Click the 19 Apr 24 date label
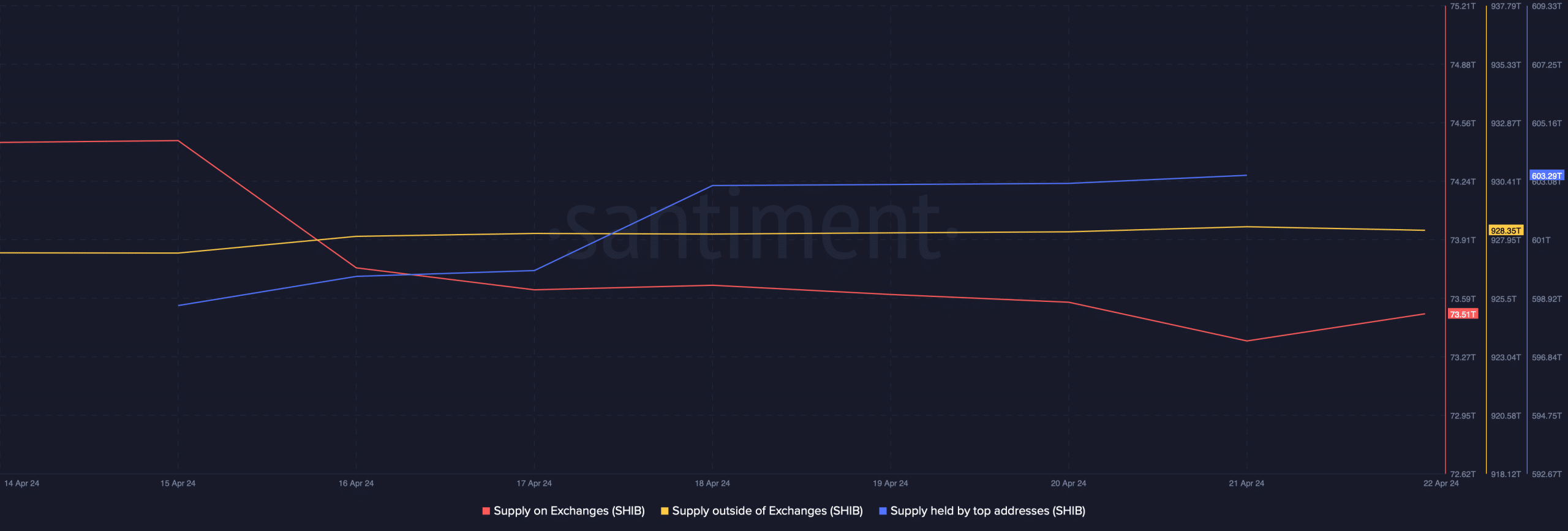 pyautogui.click(x=891, y=483)
